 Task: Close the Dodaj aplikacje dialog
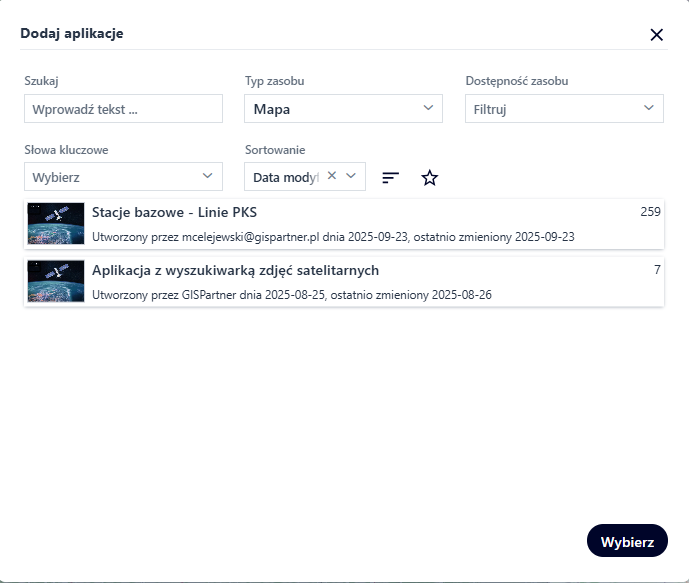(657, 35)
